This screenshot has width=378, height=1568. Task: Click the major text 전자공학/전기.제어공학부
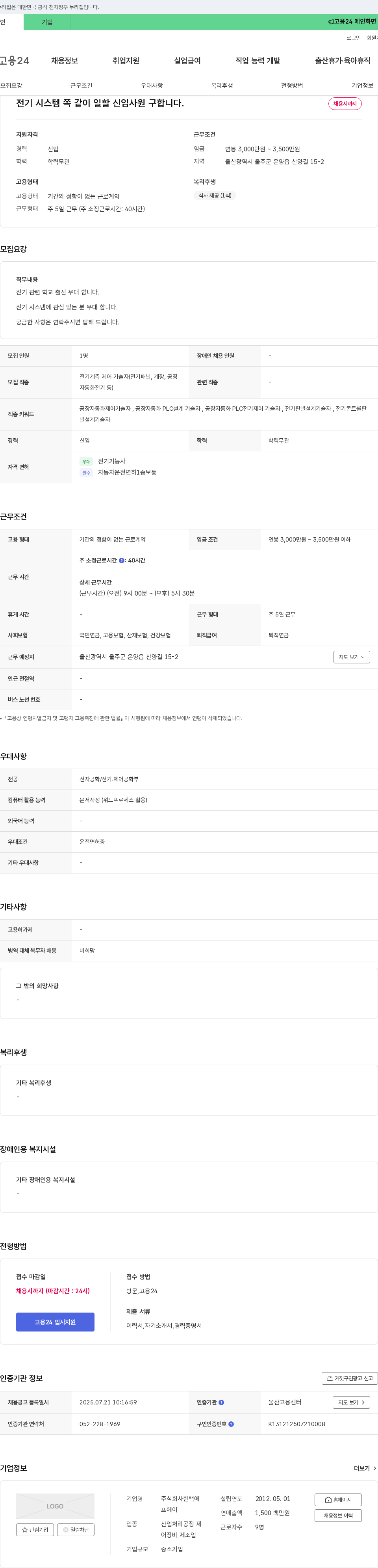tap(109, 779)
